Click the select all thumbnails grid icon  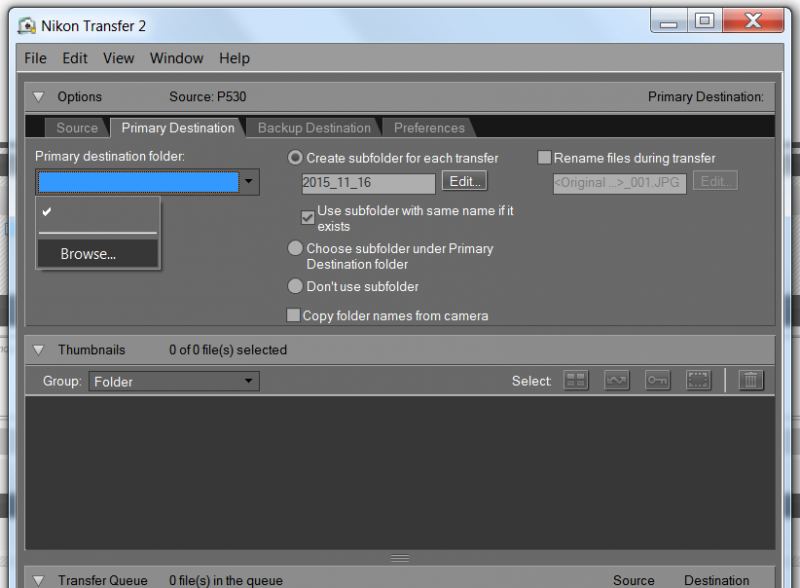[576, 380]
